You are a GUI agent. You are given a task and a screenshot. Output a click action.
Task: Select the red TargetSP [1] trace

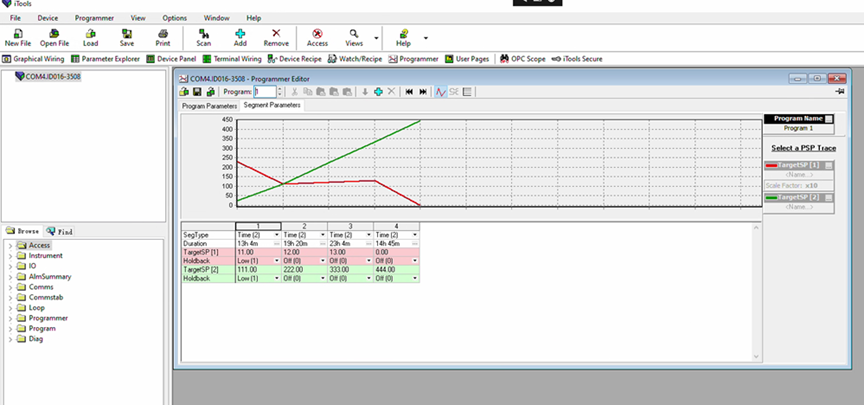pos(799,165)
